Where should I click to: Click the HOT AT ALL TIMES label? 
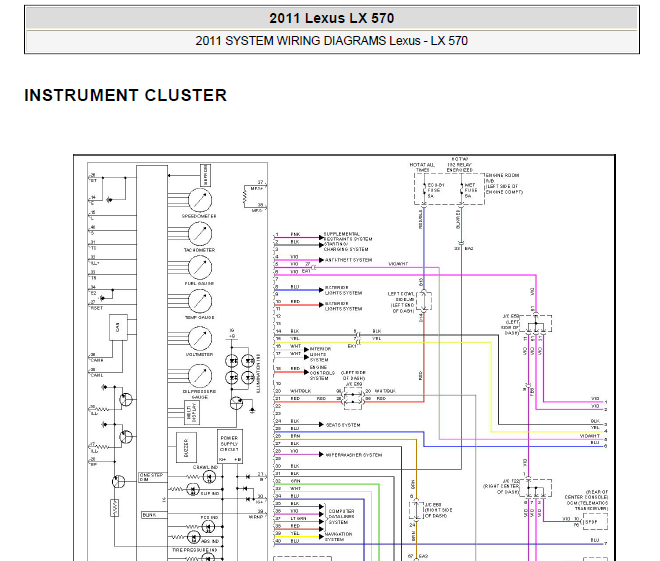(x=422, y=168)
